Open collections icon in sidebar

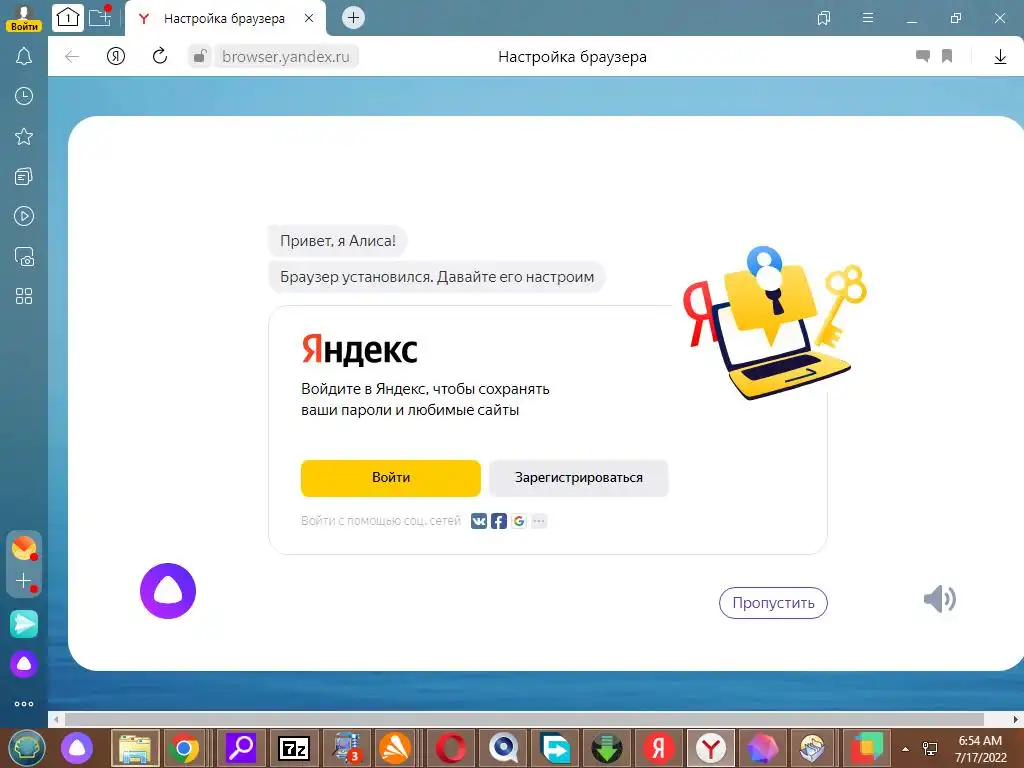(x=24, y=176)
